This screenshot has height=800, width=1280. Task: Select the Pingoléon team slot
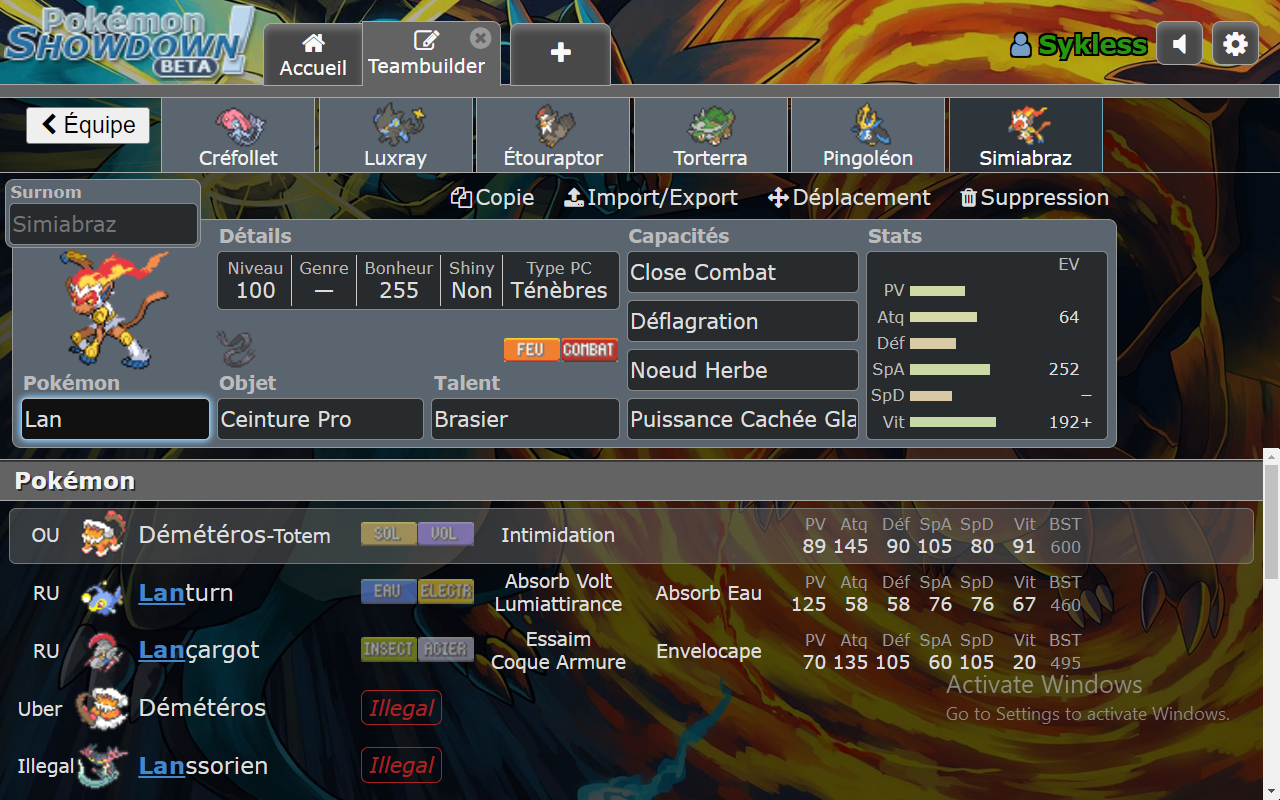point(868,135)
